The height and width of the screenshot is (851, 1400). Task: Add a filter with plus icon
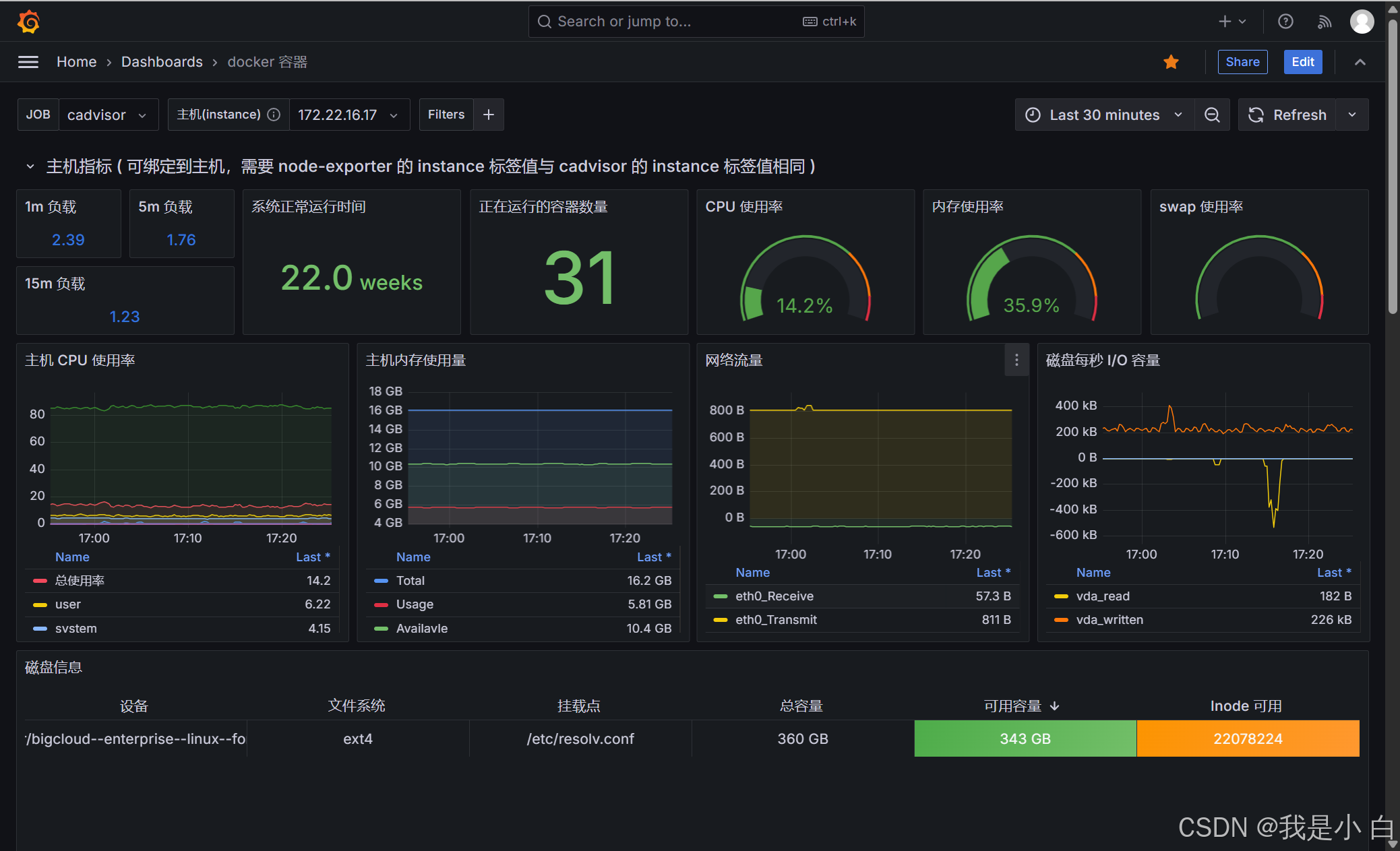click(489, 115)
